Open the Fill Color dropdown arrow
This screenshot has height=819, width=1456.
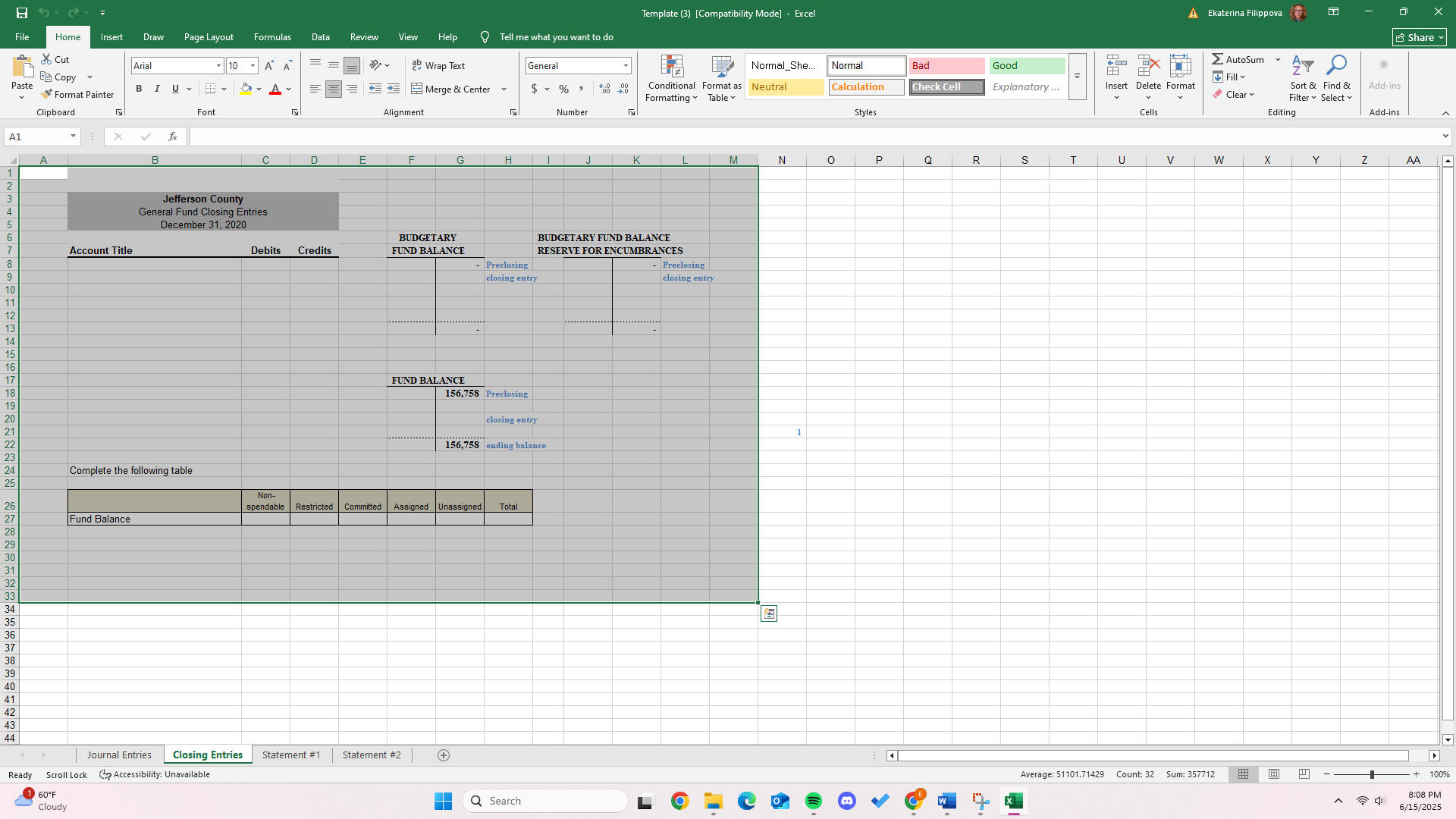point(259,89)
